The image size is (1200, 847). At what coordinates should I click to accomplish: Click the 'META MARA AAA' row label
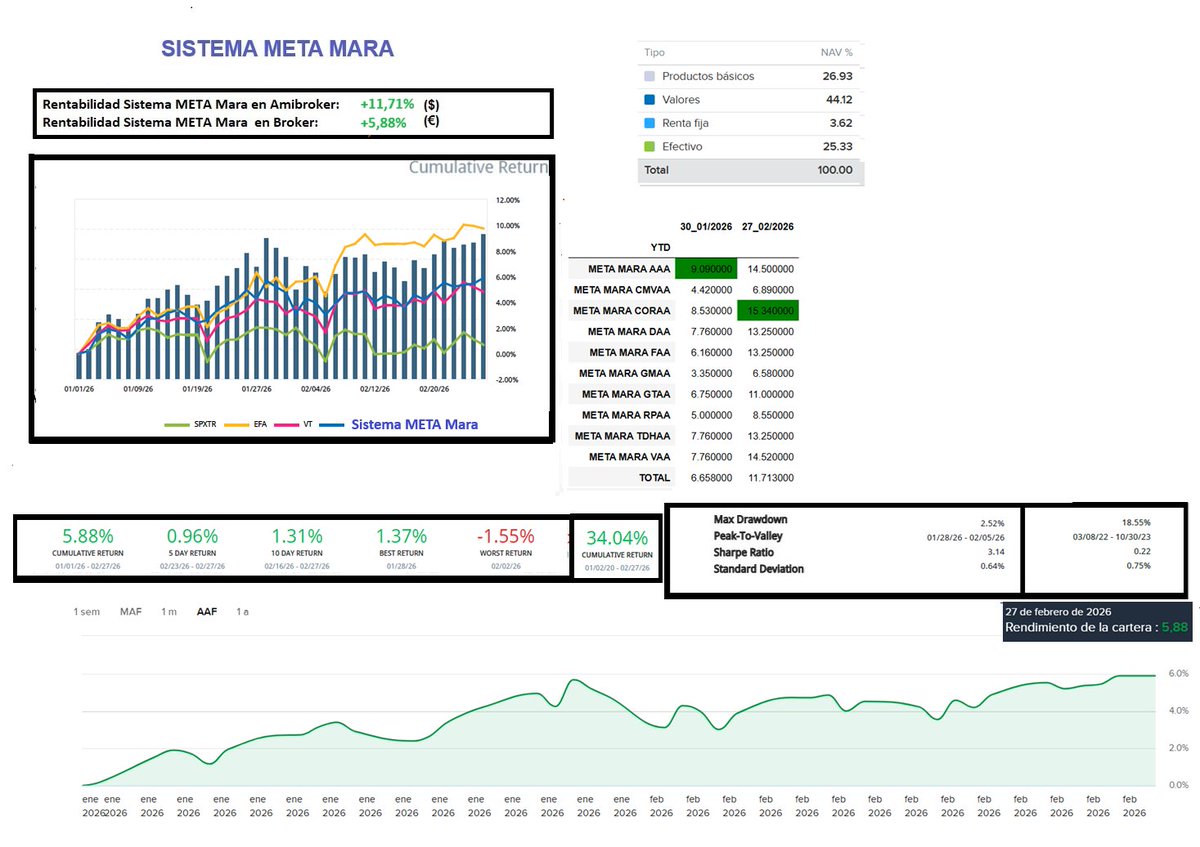629,269
